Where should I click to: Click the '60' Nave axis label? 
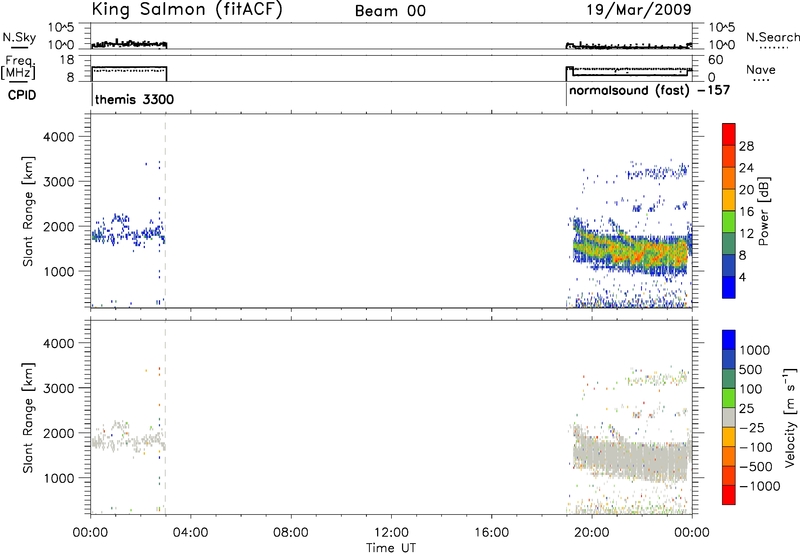pyautogui.click(x=716, y=60)
